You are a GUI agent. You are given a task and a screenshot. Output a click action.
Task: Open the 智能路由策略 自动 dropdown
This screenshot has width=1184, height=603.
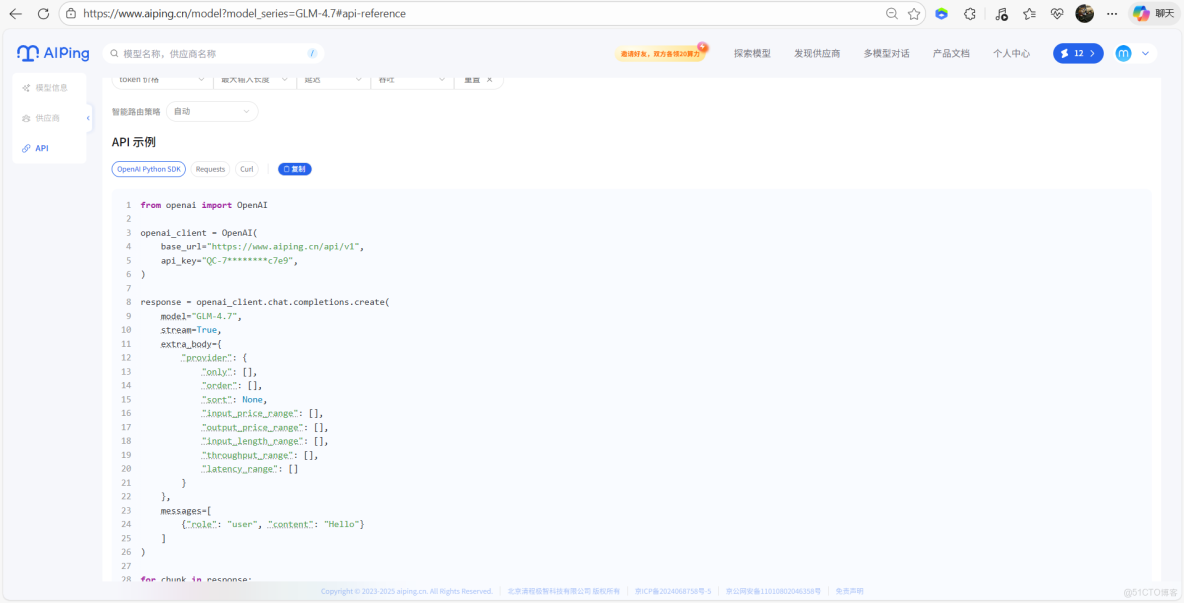tap(211, 111)
